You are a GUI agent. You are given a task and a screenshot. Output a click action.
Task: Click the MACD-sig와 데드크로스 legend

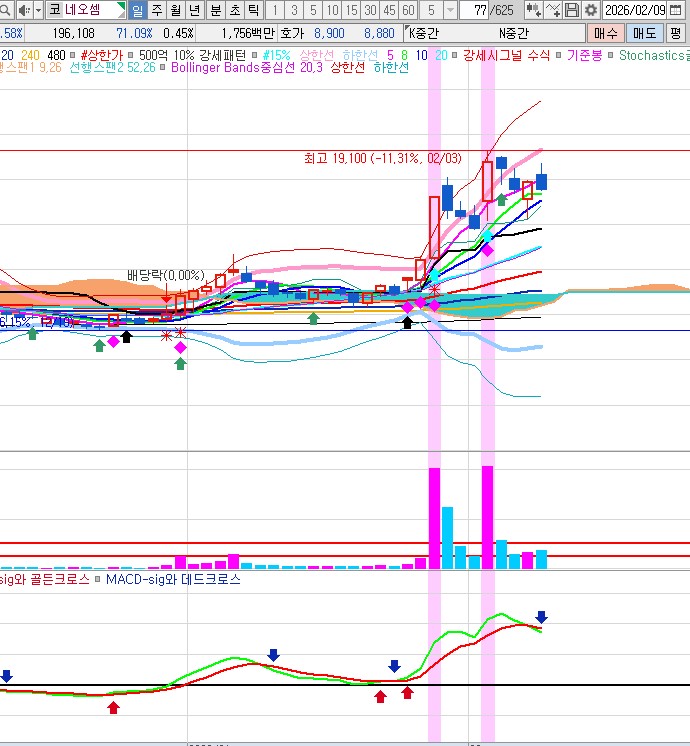pos(173,579)
